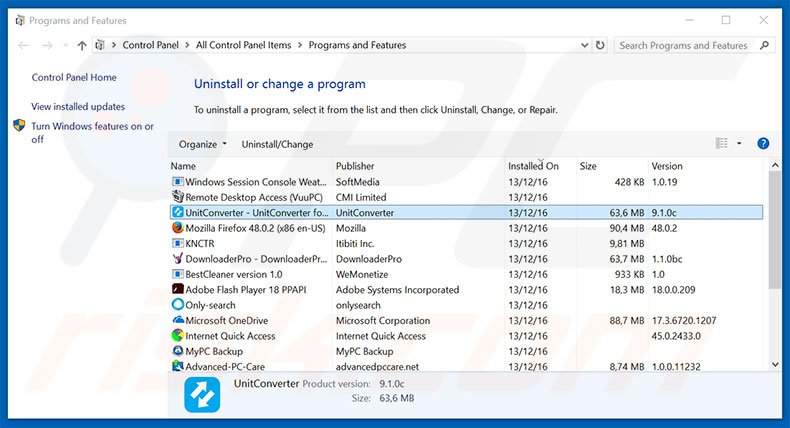Click the Programs and Features title bar icon
The image size is (790, 428).
20,21
